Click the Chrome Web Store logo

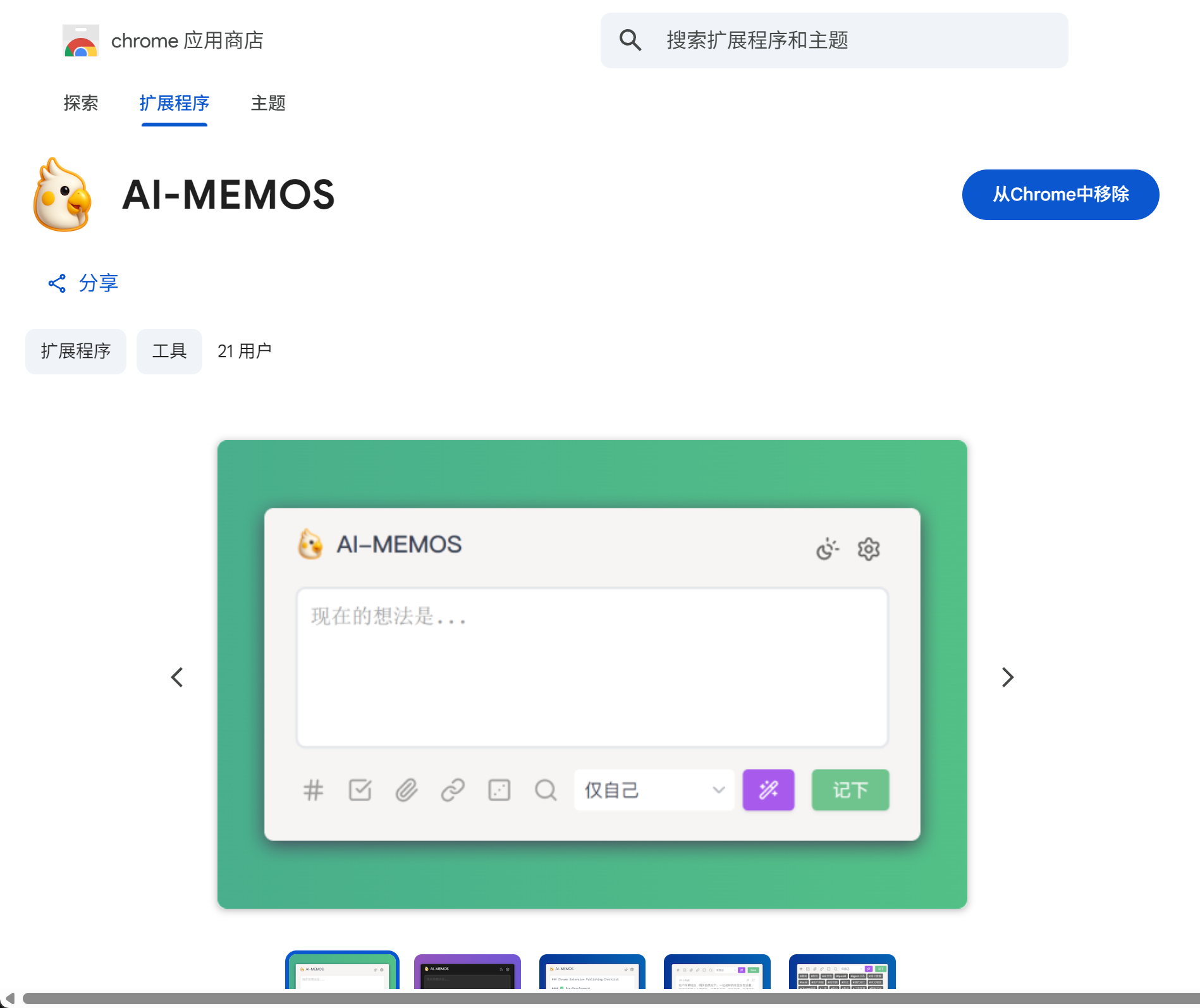pyautogui.click(x=80, y=40)
